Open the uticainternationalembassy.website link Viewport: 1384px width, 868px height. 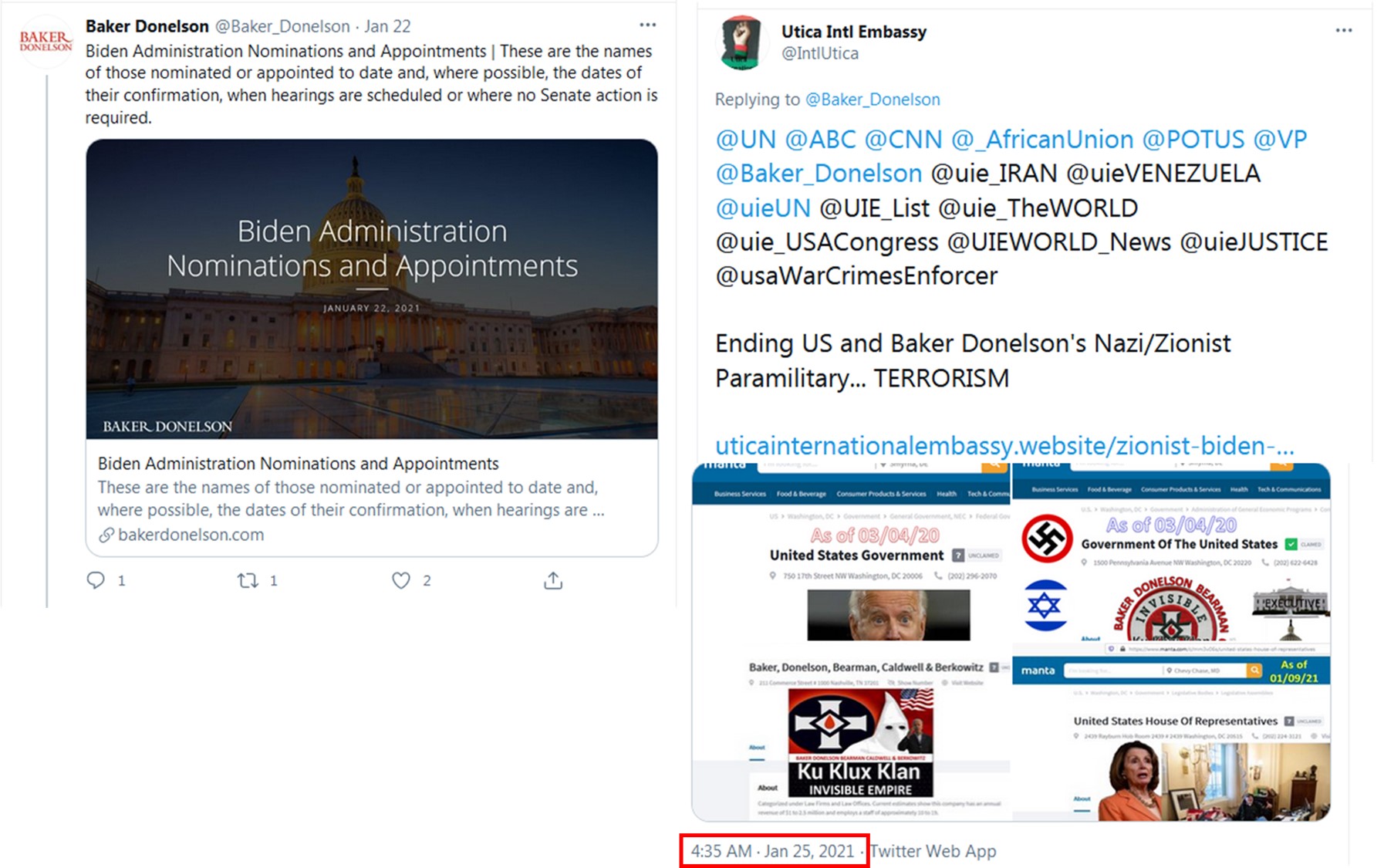click(1004, 446)
